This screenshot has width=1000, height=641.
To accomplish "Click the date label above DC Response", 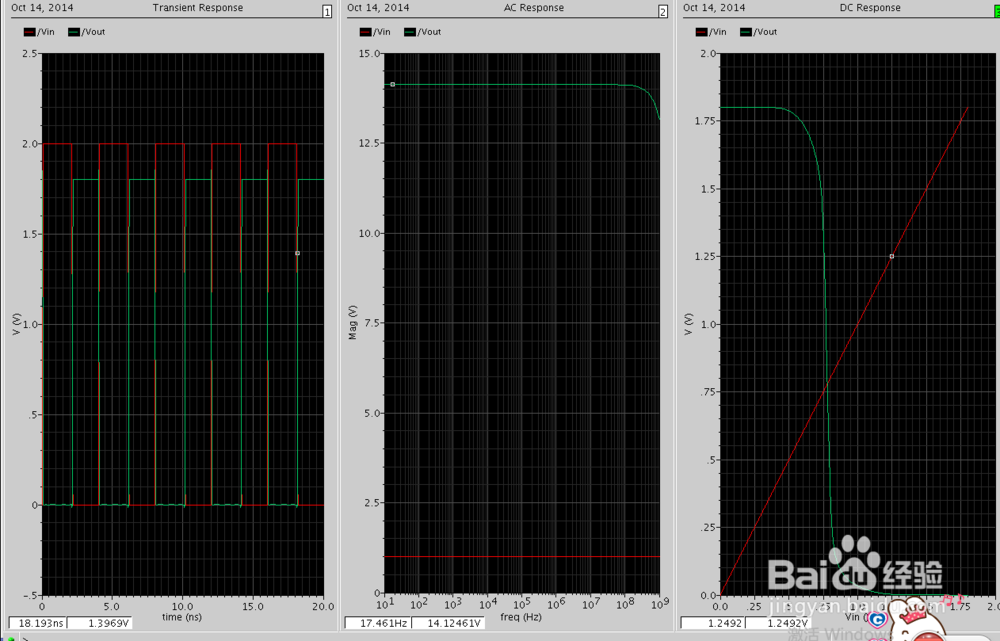I will (714, 8).
